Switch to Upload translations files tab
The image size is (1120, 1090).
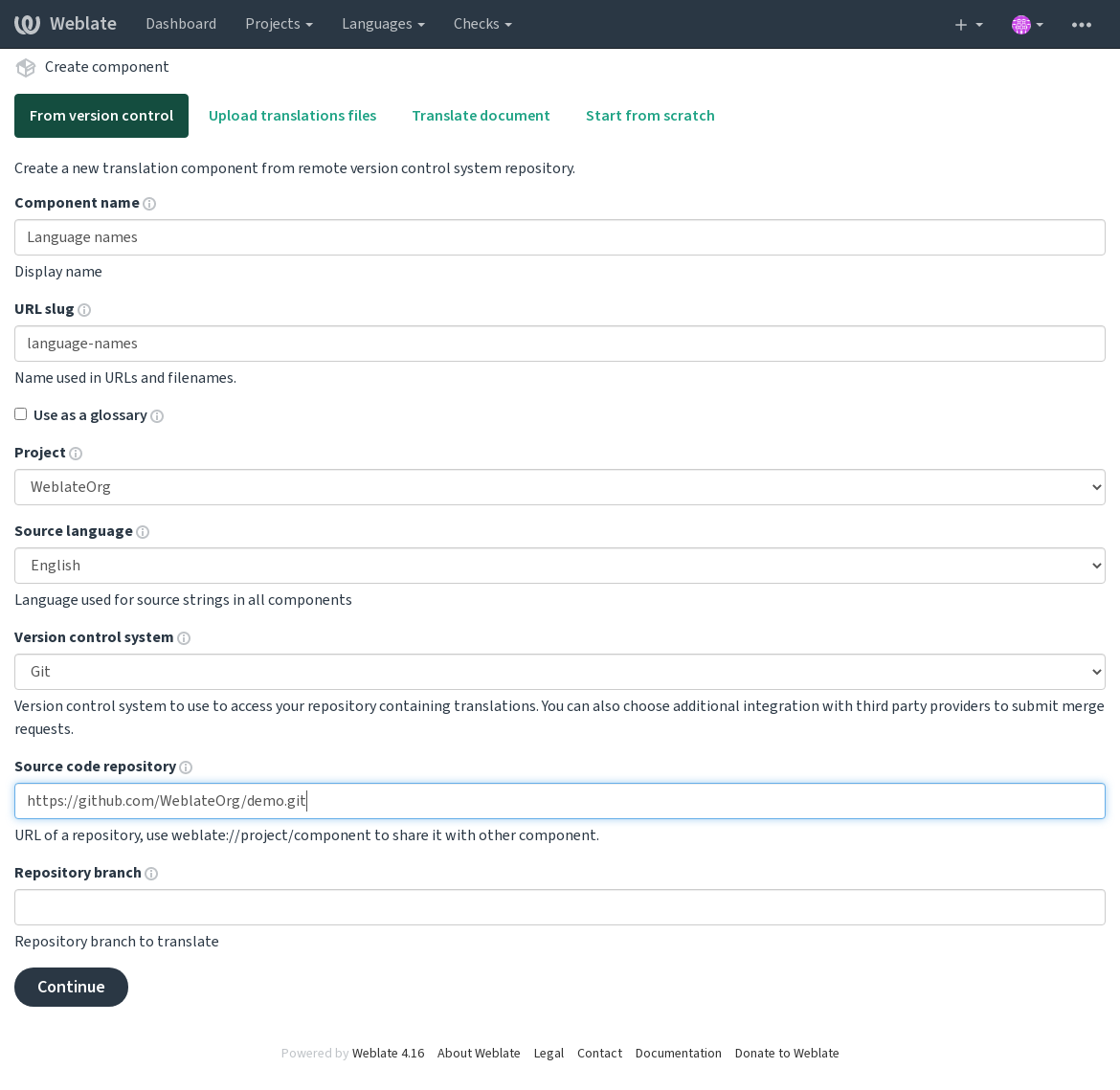click(292, 116)
